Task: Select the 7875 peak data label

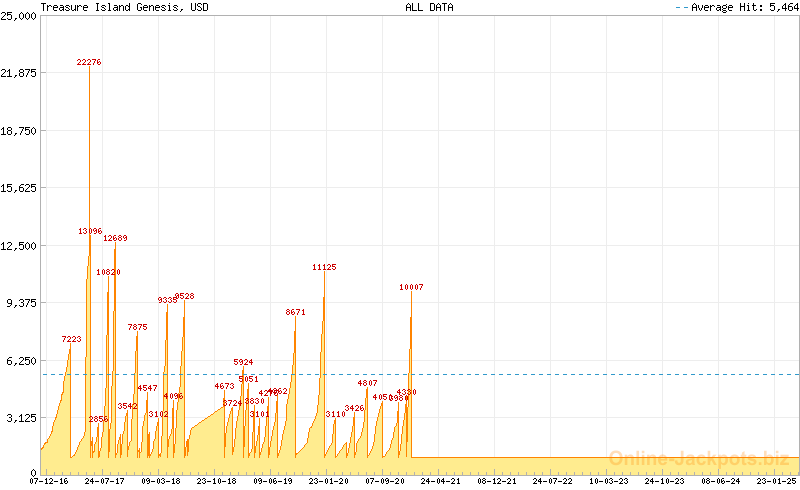Action: (137, 327)
